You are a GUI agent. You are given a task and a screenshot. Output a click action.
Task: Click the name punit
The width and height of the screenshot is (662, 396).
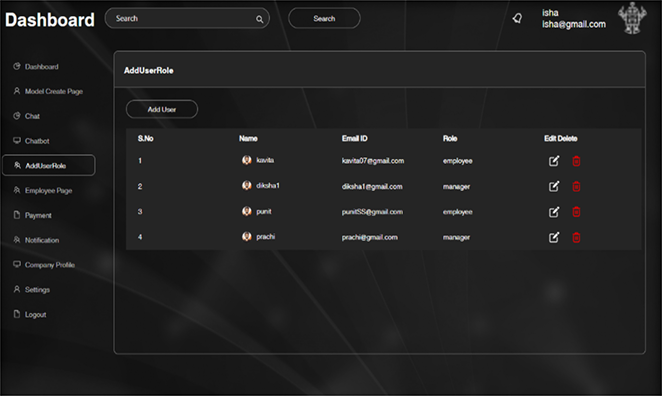pos(264,211)
